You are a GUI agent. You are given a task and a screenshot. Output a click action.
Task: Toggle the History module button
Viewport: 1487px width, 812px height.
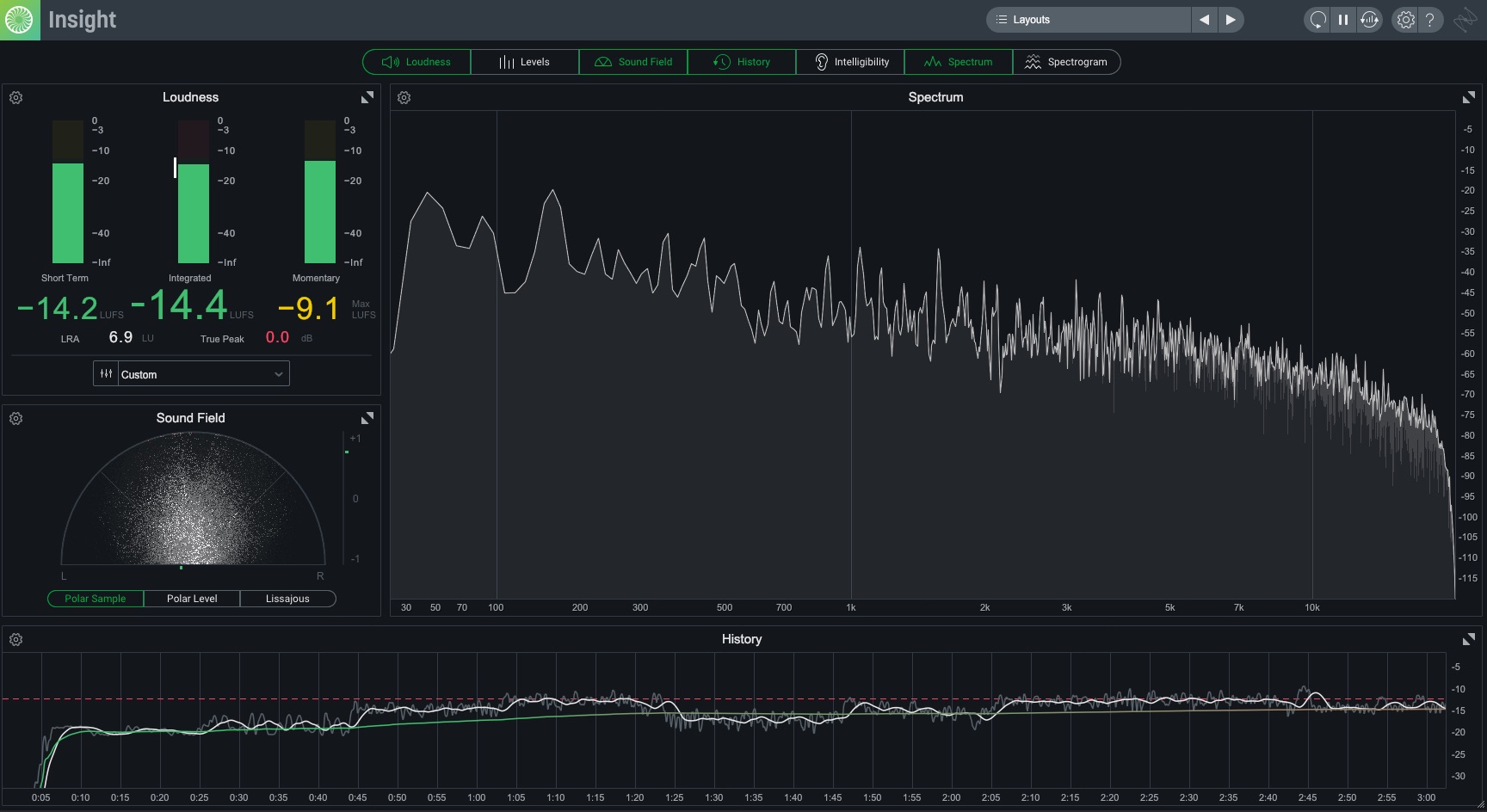coord(742,62)
